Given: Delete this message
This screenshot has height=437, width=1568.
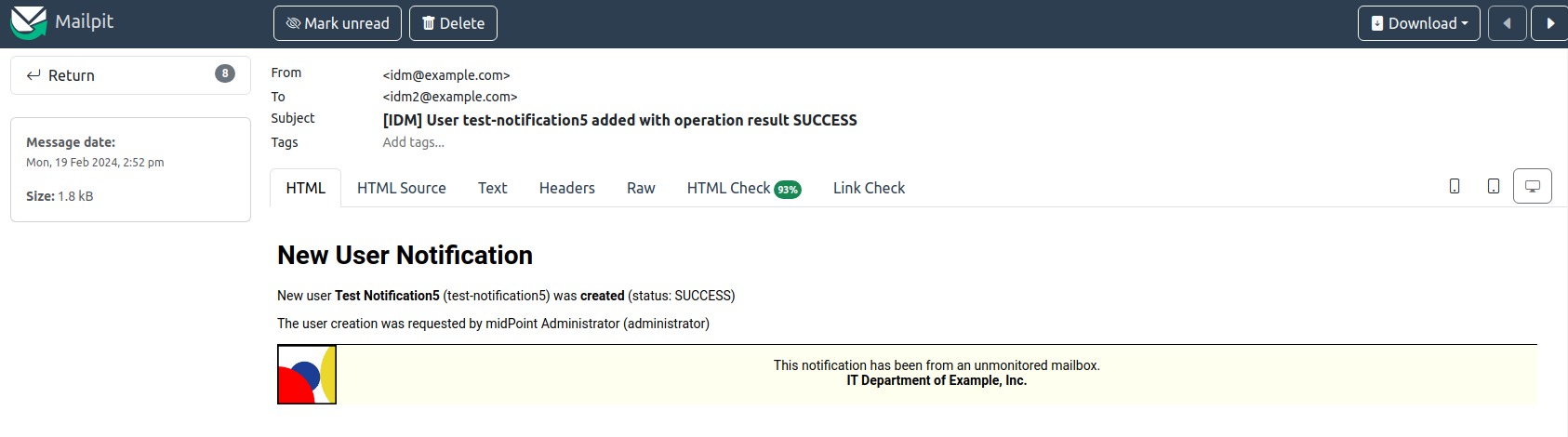Looking at the screenshot, I should [x=453, y=23].
